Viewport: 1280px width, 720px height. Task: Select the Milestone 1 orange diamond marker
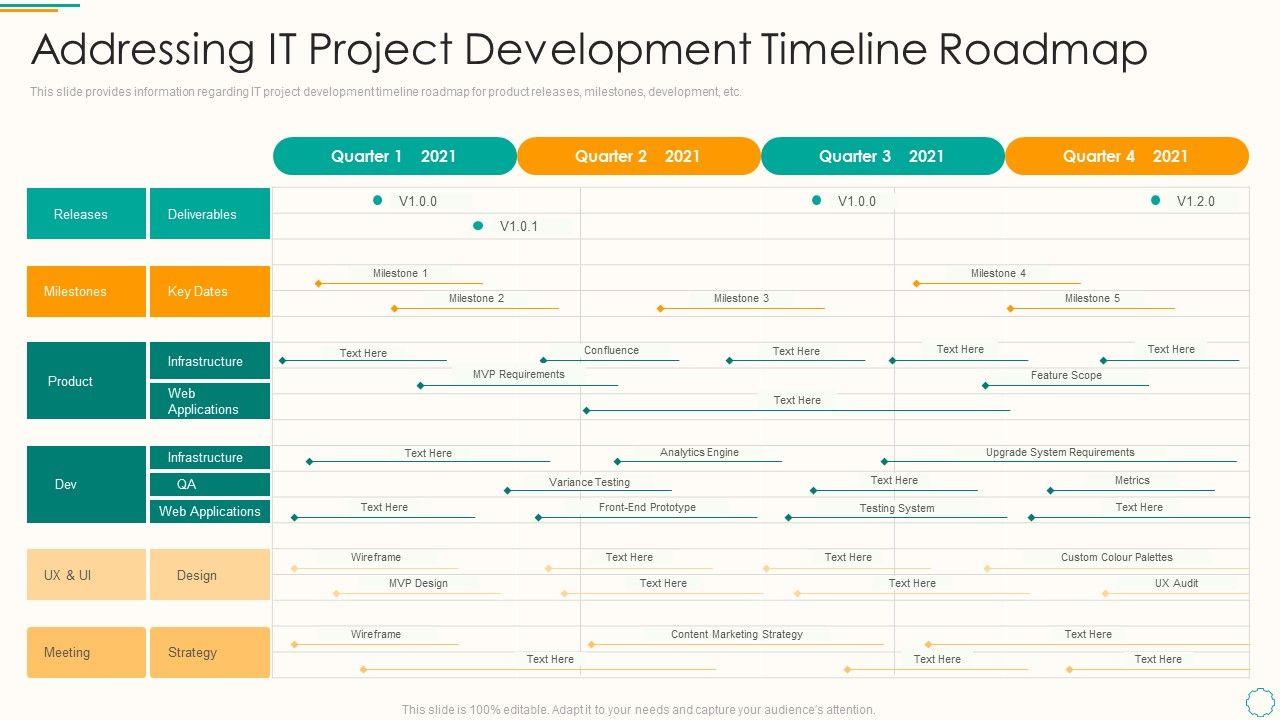tap(318, 284)
